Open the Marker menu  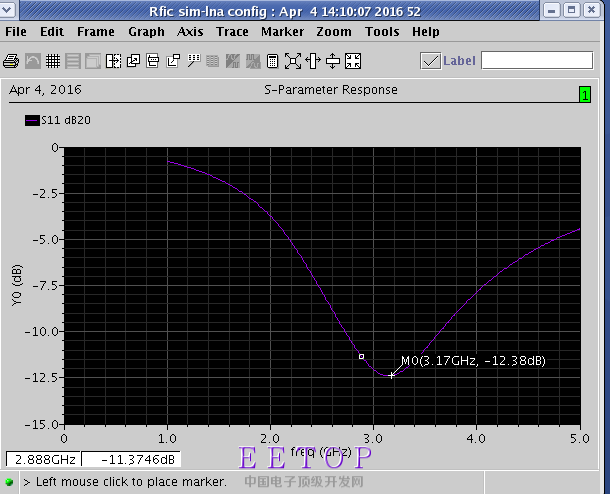(282, 32)
